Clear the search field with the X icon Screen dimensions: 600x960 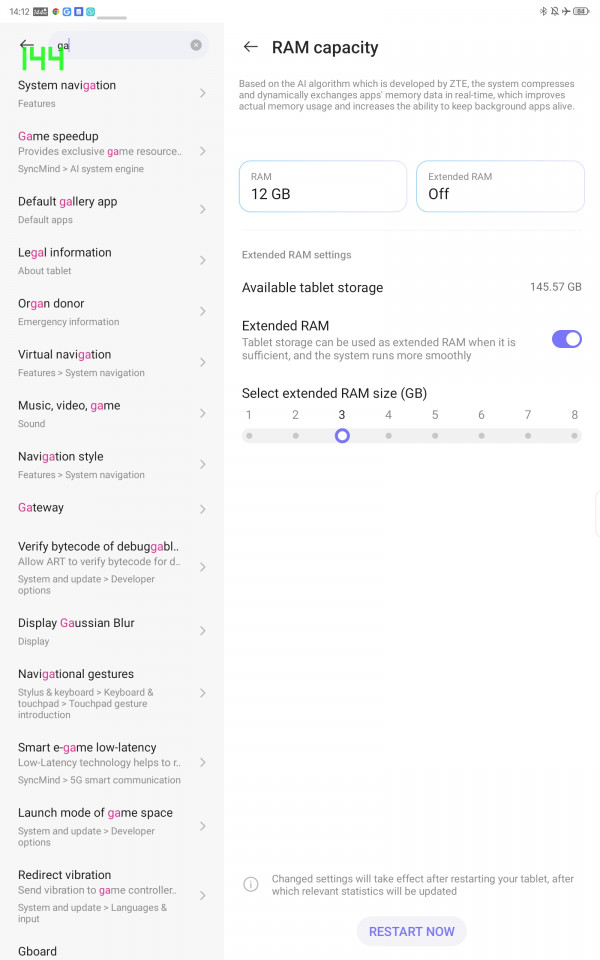tap(196, 45)
